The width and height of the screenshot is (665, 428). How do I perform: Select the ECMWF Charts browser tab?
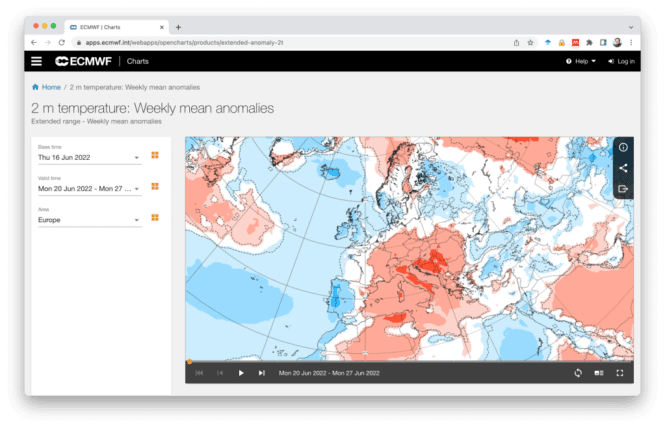(x=110, y=27)
